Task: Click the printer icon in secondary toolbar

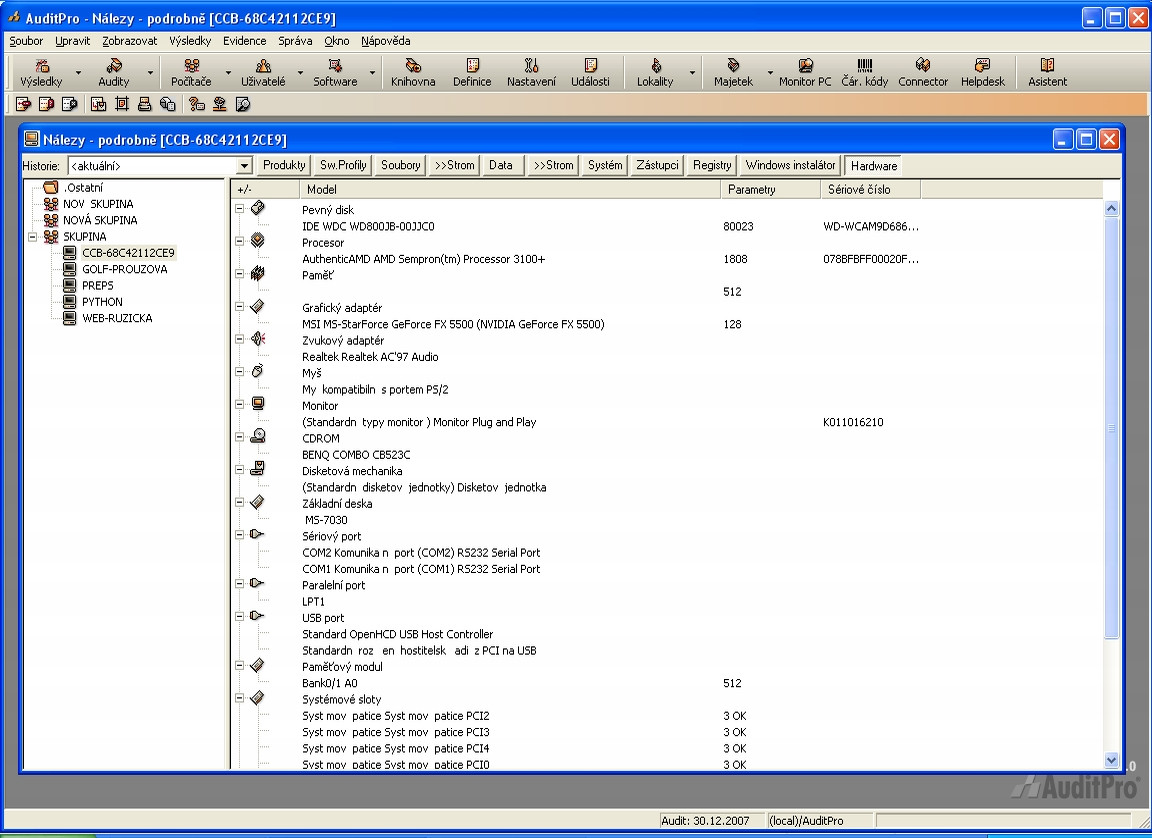Action: click(145, 104)
